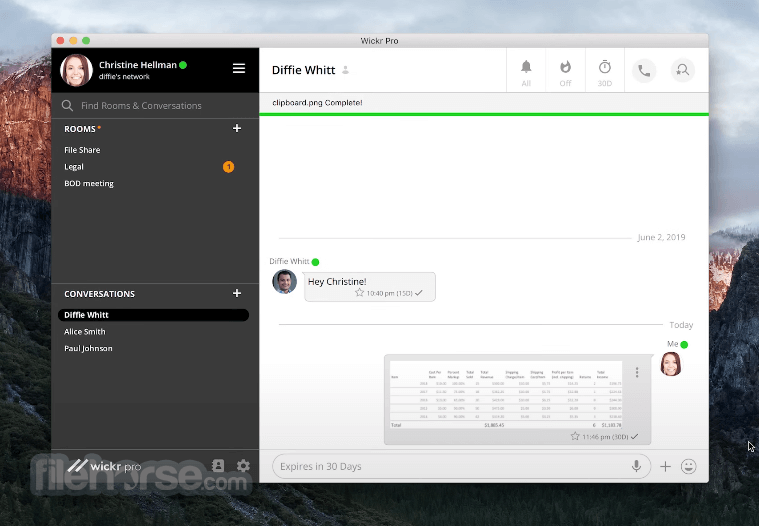
Task: Click the contact icon next to Diffie Whitt title
Action: point(346,71)
